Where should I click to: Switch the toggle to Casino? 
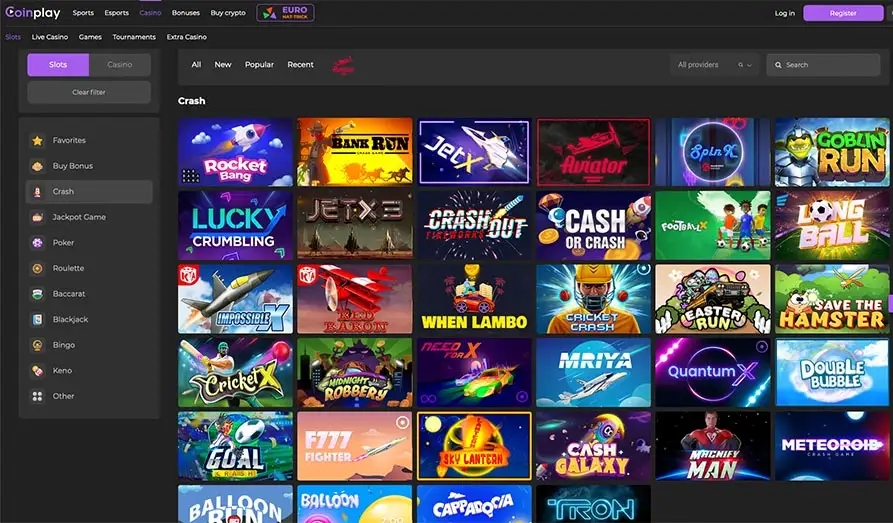(120, 65)
